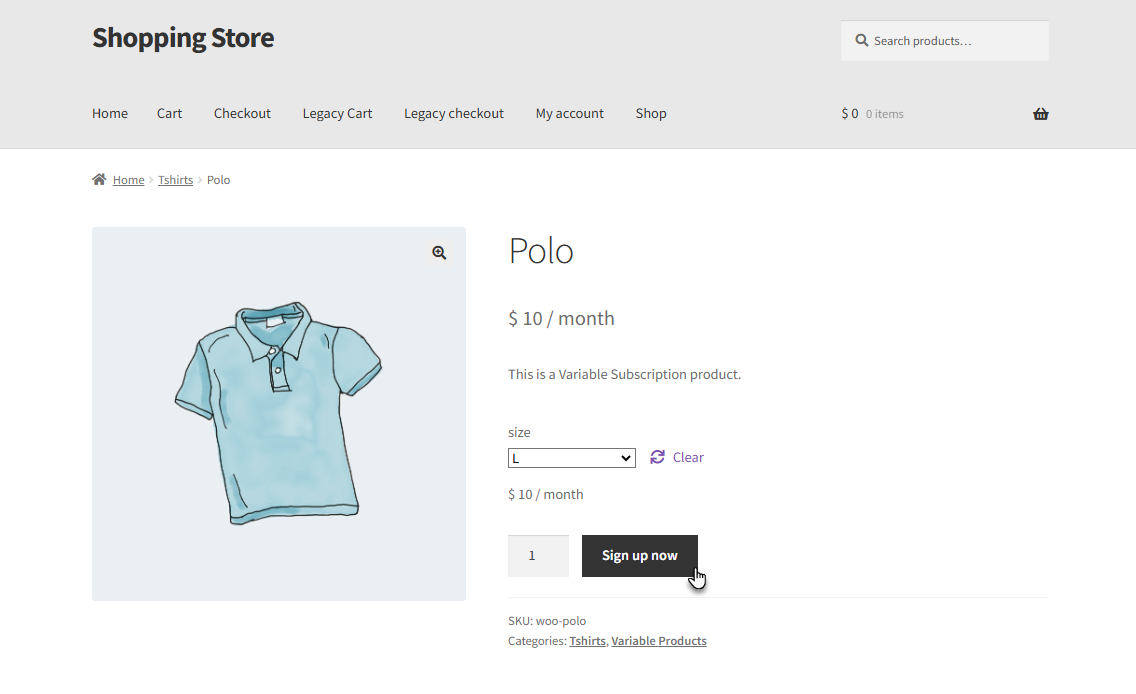Viewport: 1136px width, 694px height.
Task: Open Legacy checkout in navigation
Action: click(454, 113)
